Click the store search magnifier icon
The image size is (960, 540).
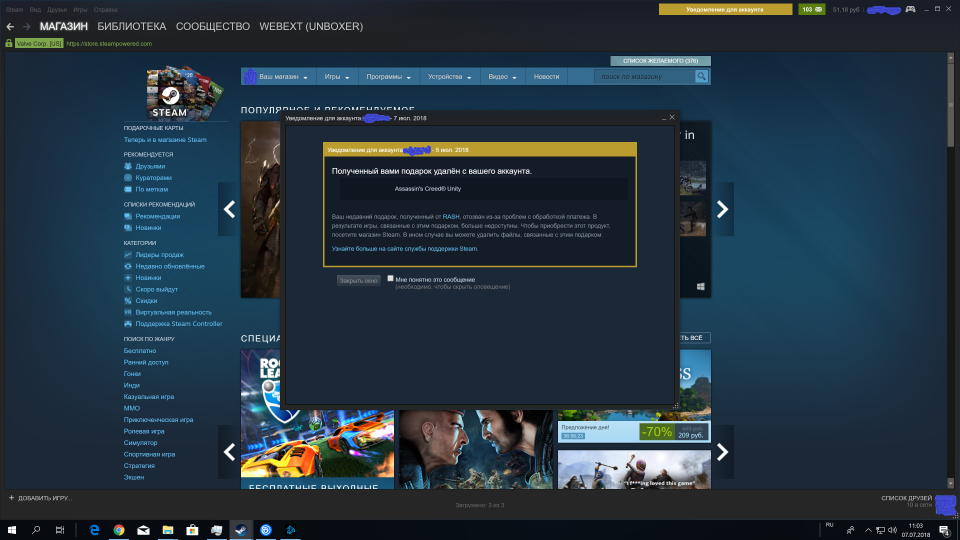[x=702, y=77]
